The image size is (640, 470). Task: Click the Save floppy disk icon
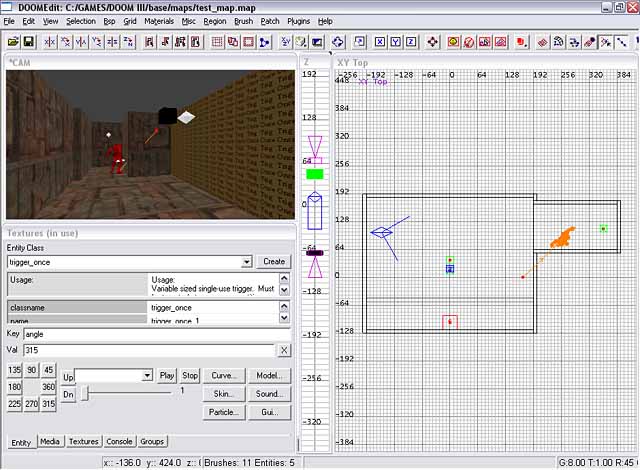(x=29, y=42)
